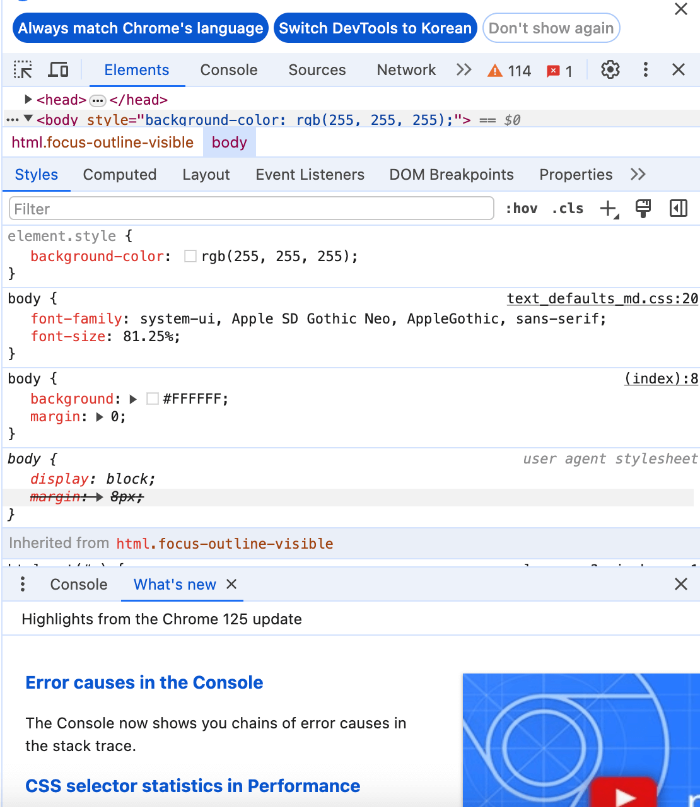Viewport: 700px width, 807px height.
Task: Edit the font-size 81.25% value
Action: click(x=148, y=336)
